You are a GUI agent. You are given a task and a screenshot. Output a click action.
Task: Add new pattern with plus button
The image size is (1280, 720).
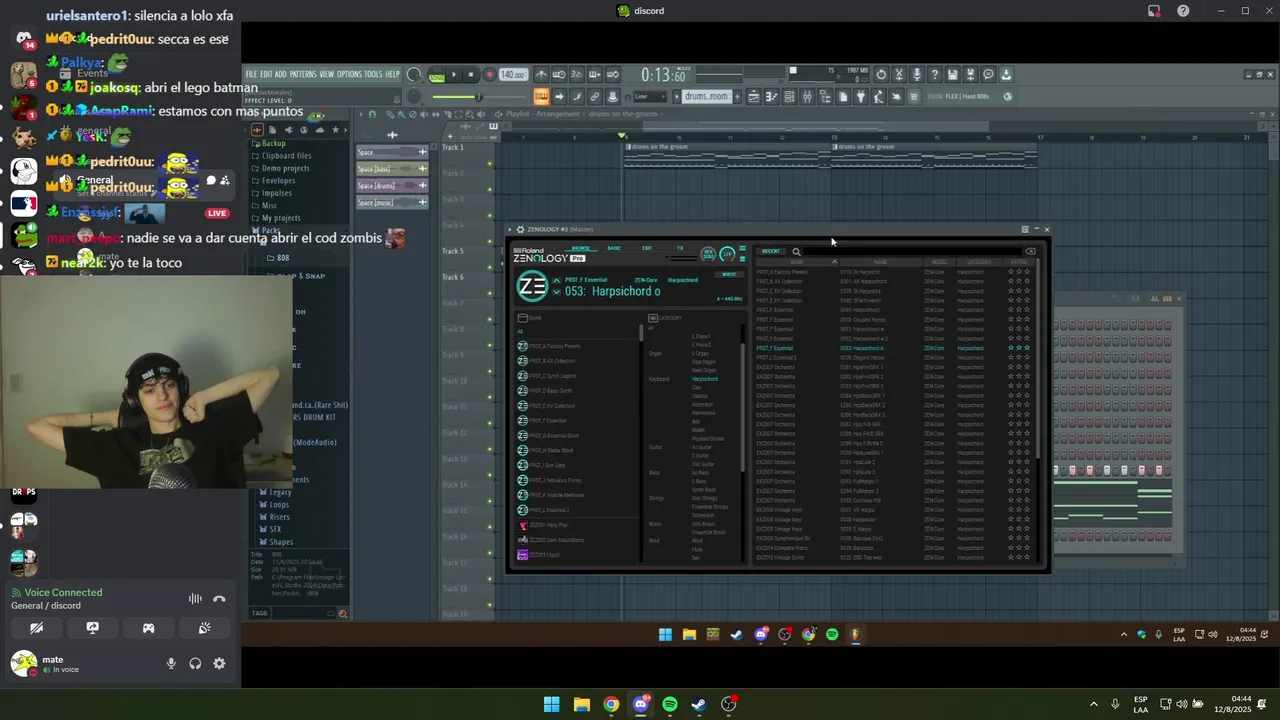(x=737, y=97)
